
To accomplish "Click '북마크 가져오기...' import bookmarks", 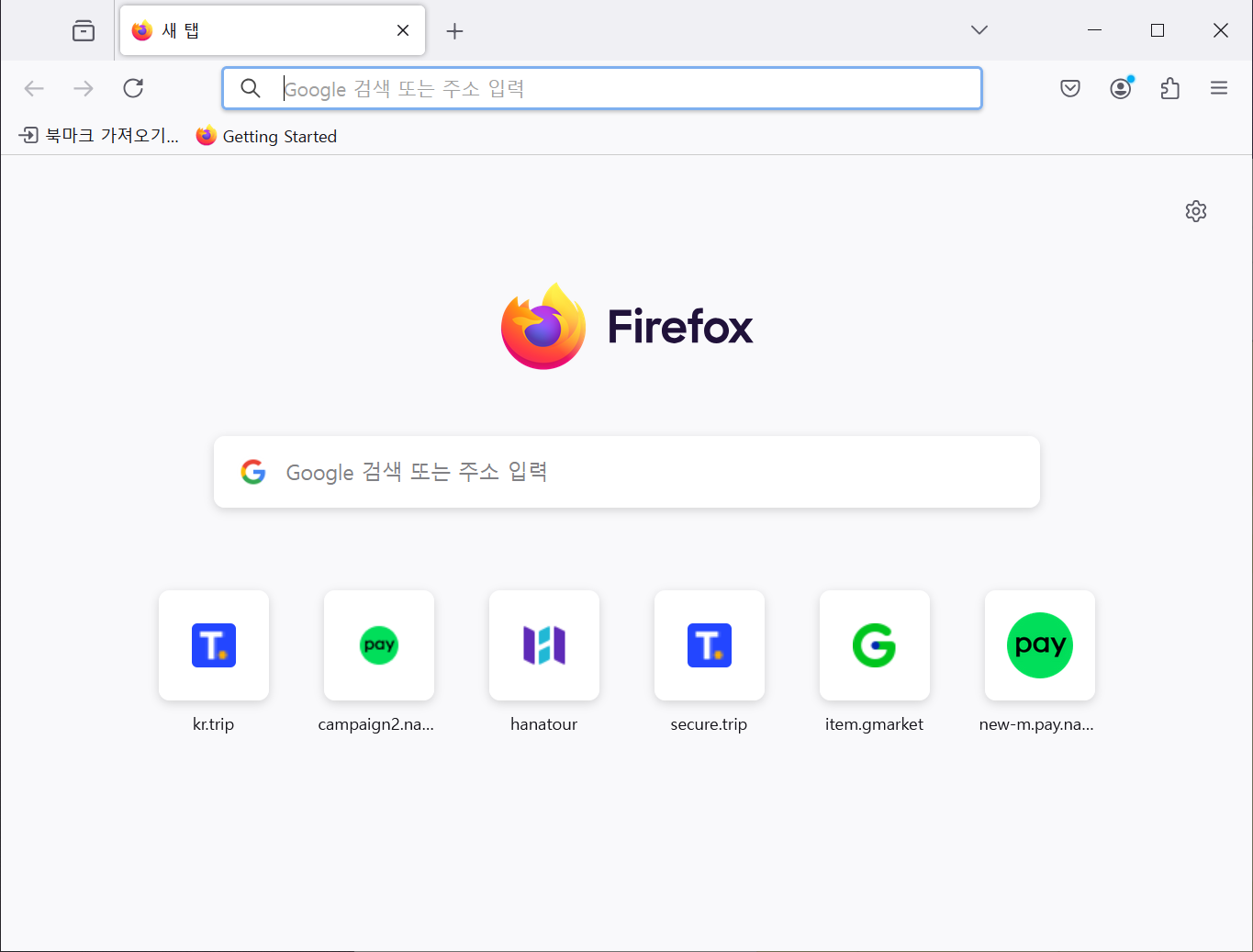I will (99, 136).
